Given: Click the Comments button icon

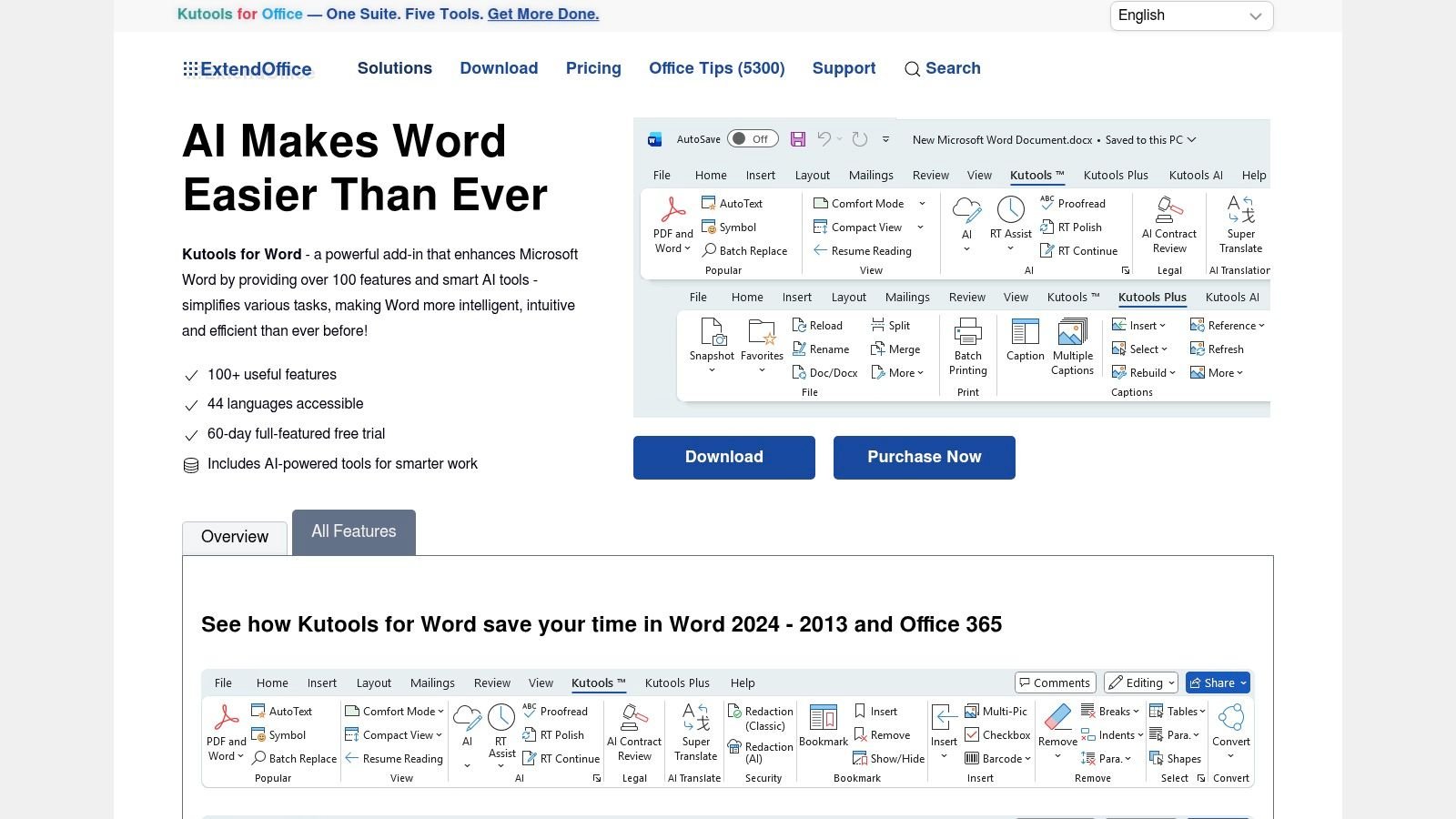Looking at the screenshot, I should (1026, 682).
